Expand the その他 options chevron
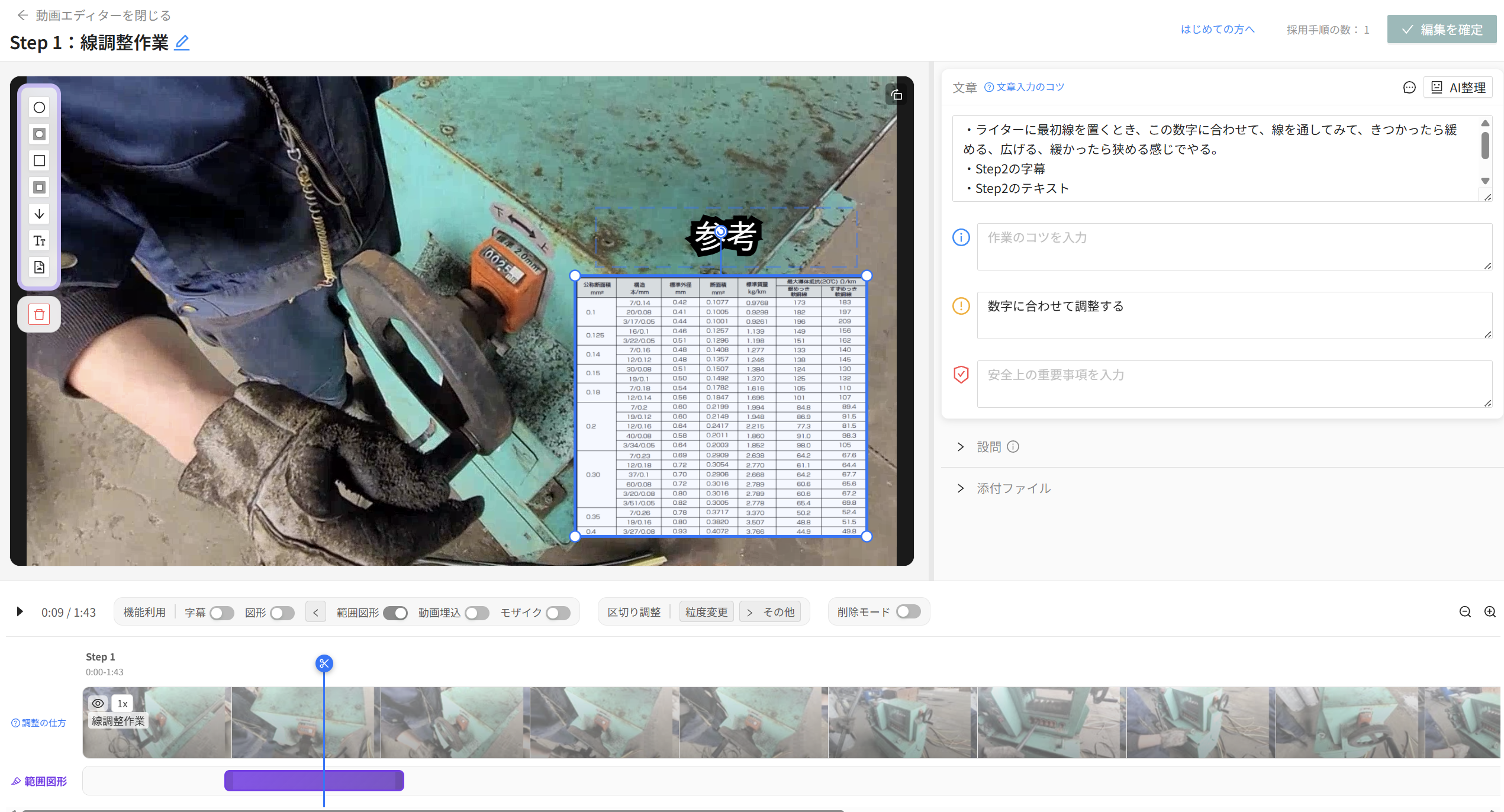1504x812 pixels. [x=750, y=613]
